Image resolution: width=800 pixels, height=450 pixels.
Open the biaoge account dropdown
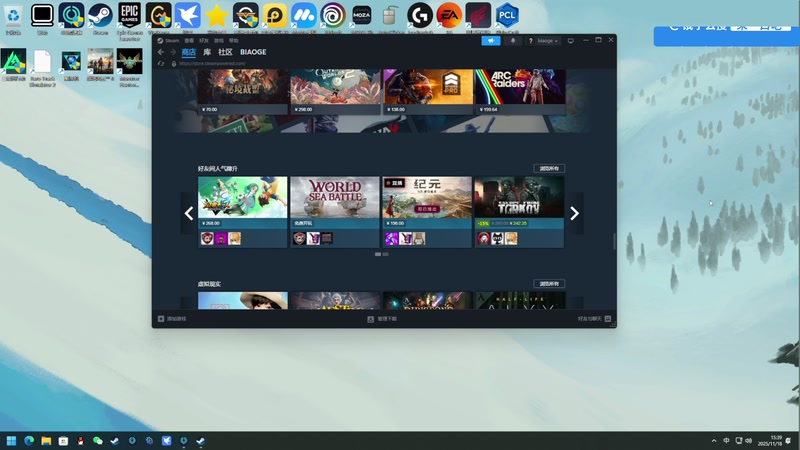coord(547,40)
